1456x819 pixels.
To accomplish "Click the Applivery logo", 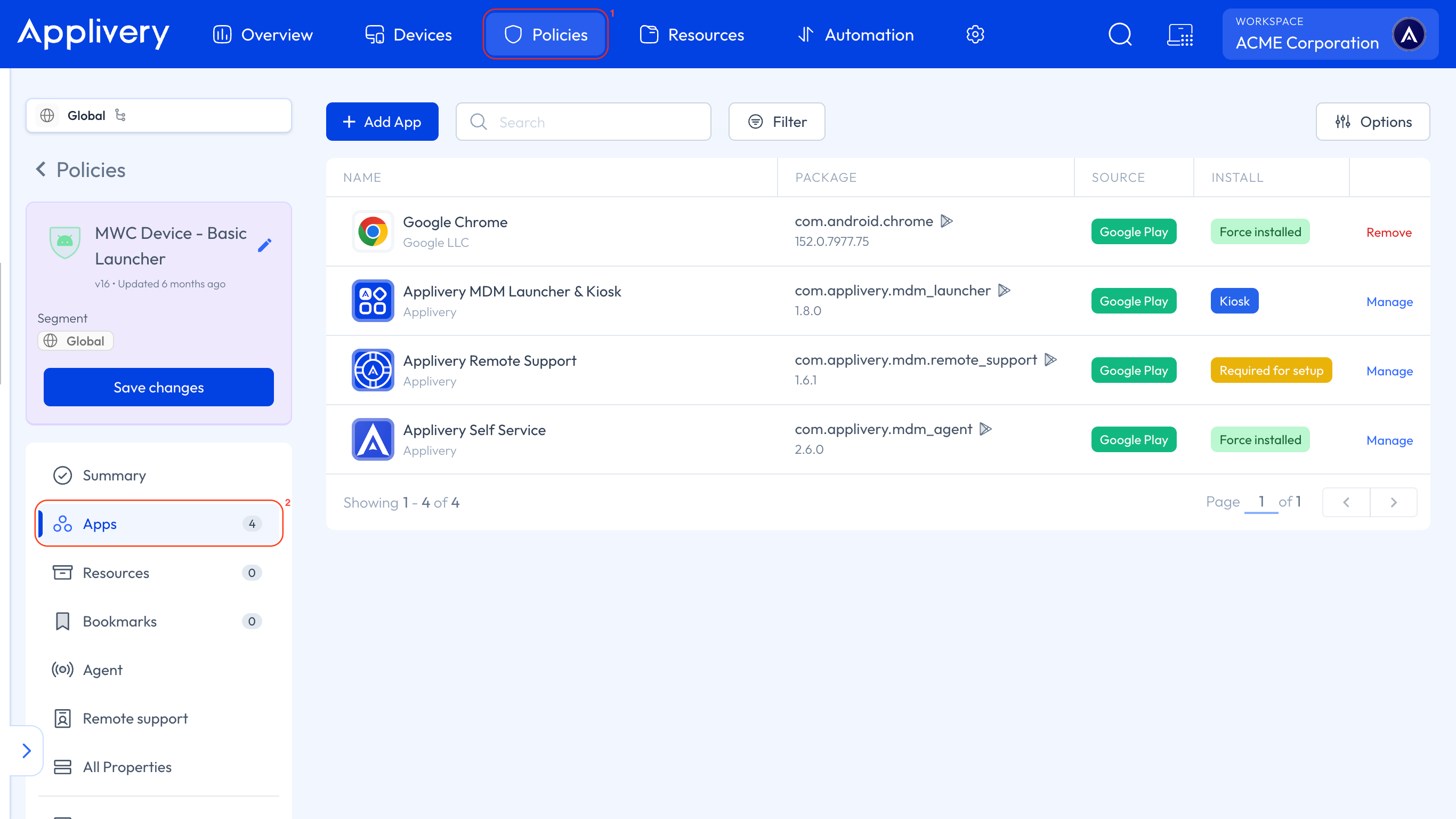I will tap(93, 34).
